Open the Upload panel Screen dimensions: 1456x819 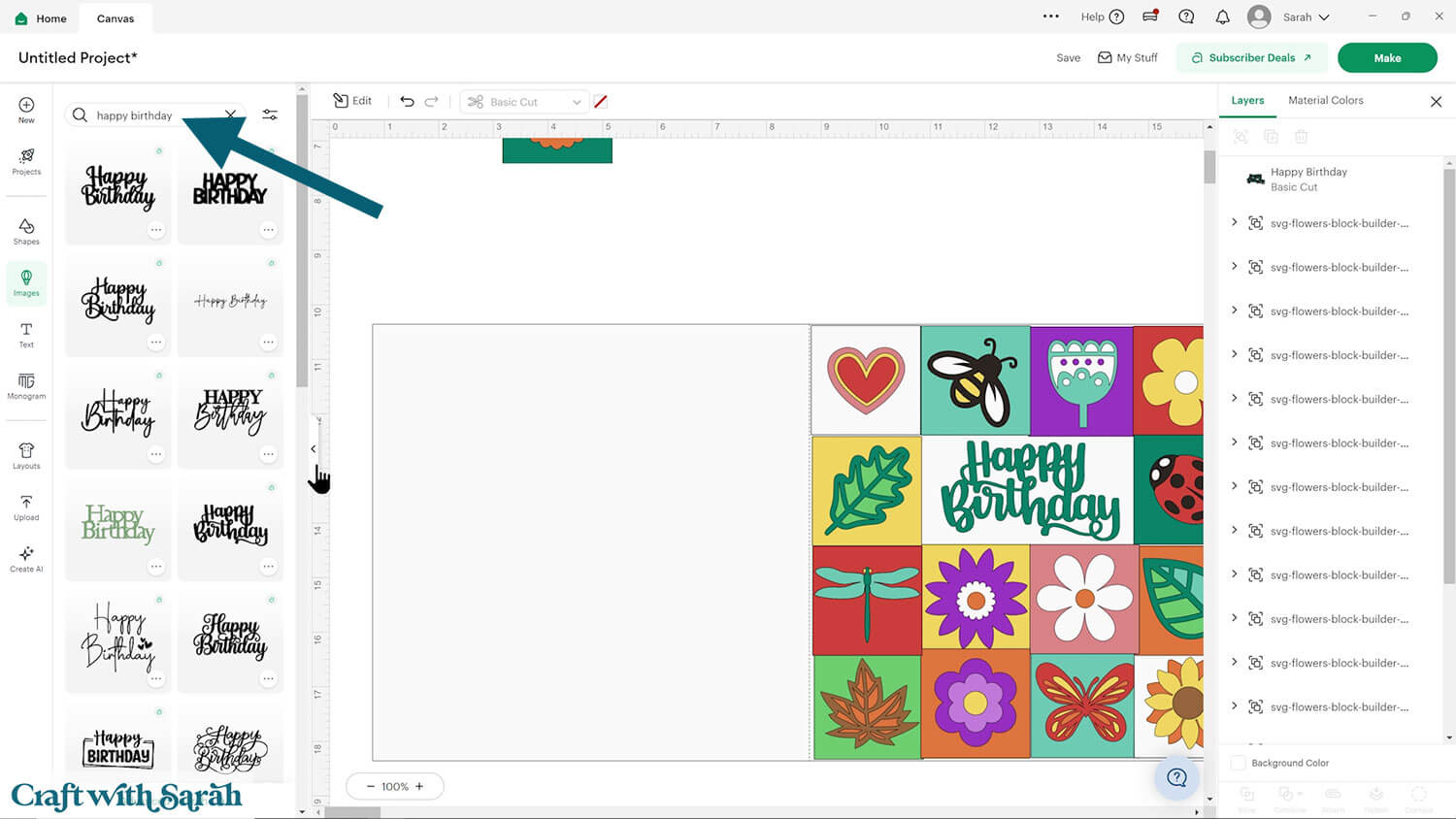[x=26, y=508]
